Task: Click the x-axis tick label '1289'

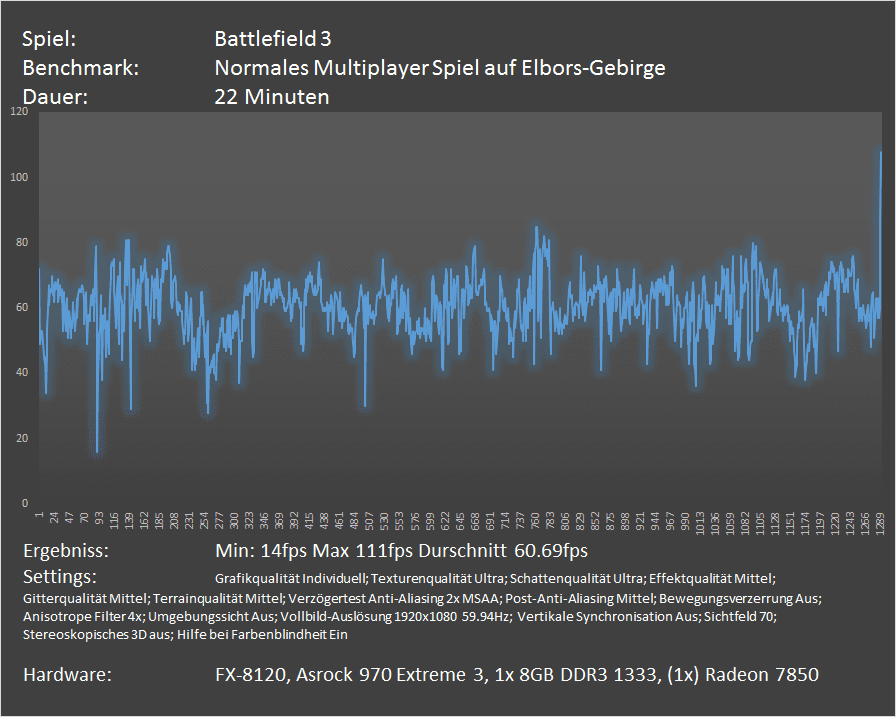Action: click(880, 523)
